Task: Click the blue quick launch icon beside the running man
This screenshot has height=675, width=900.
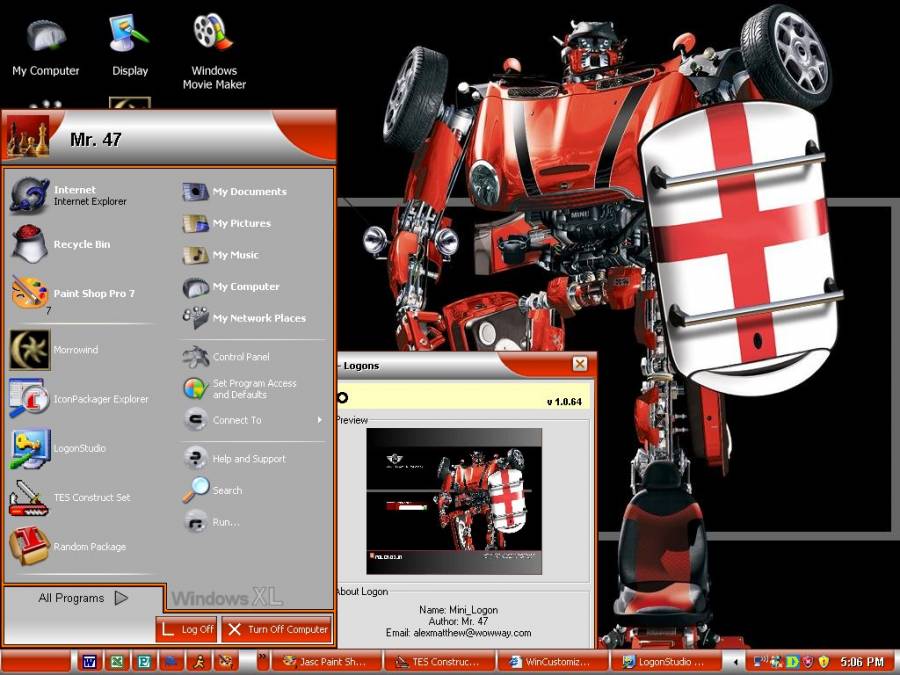Action: [172, 662]
